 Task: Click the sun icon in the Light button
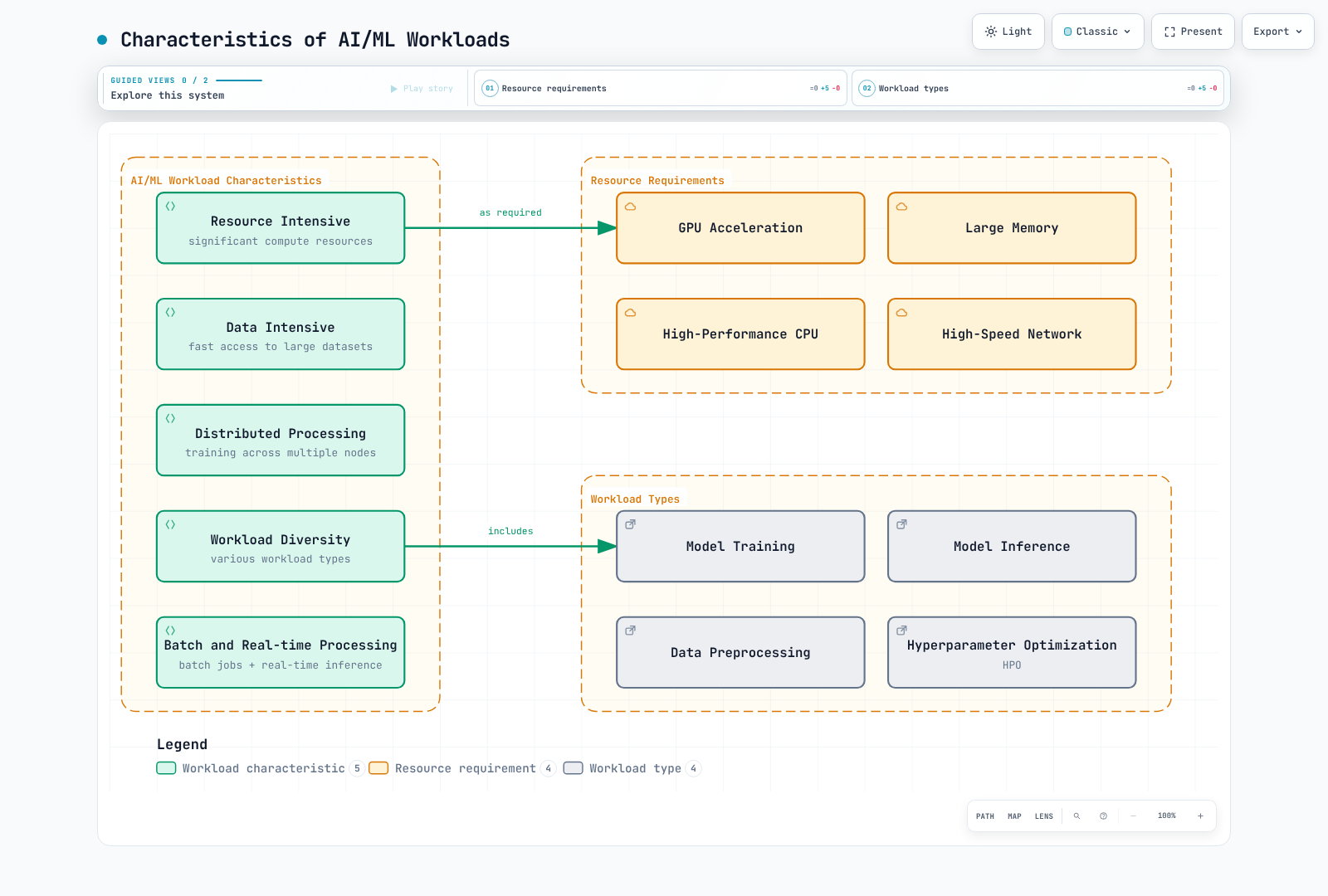pyautogui.click(x=991, y=32)
